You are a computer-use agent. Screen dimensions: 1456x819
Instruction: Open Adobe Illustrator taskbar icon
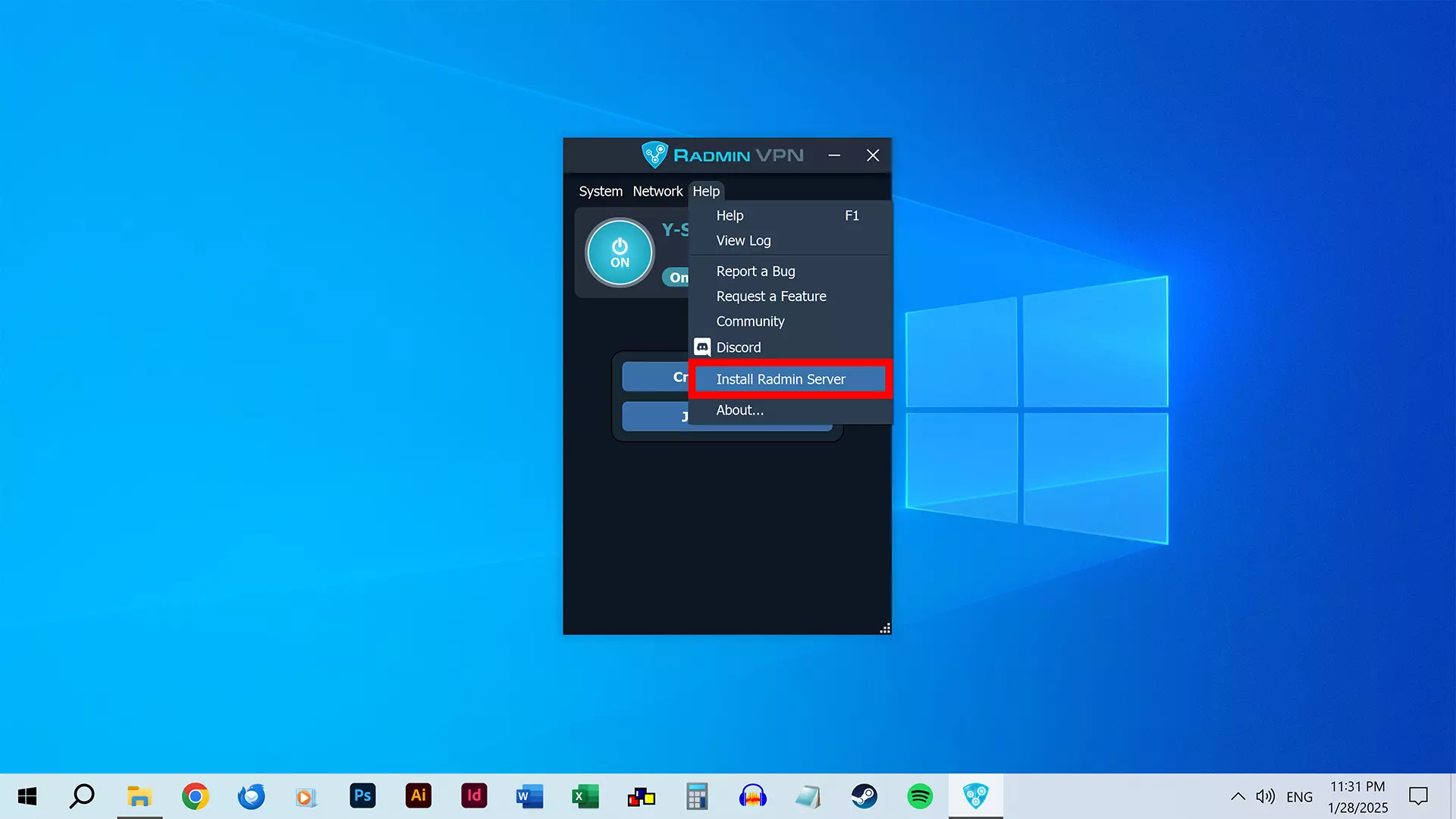[x=418, y=795]
